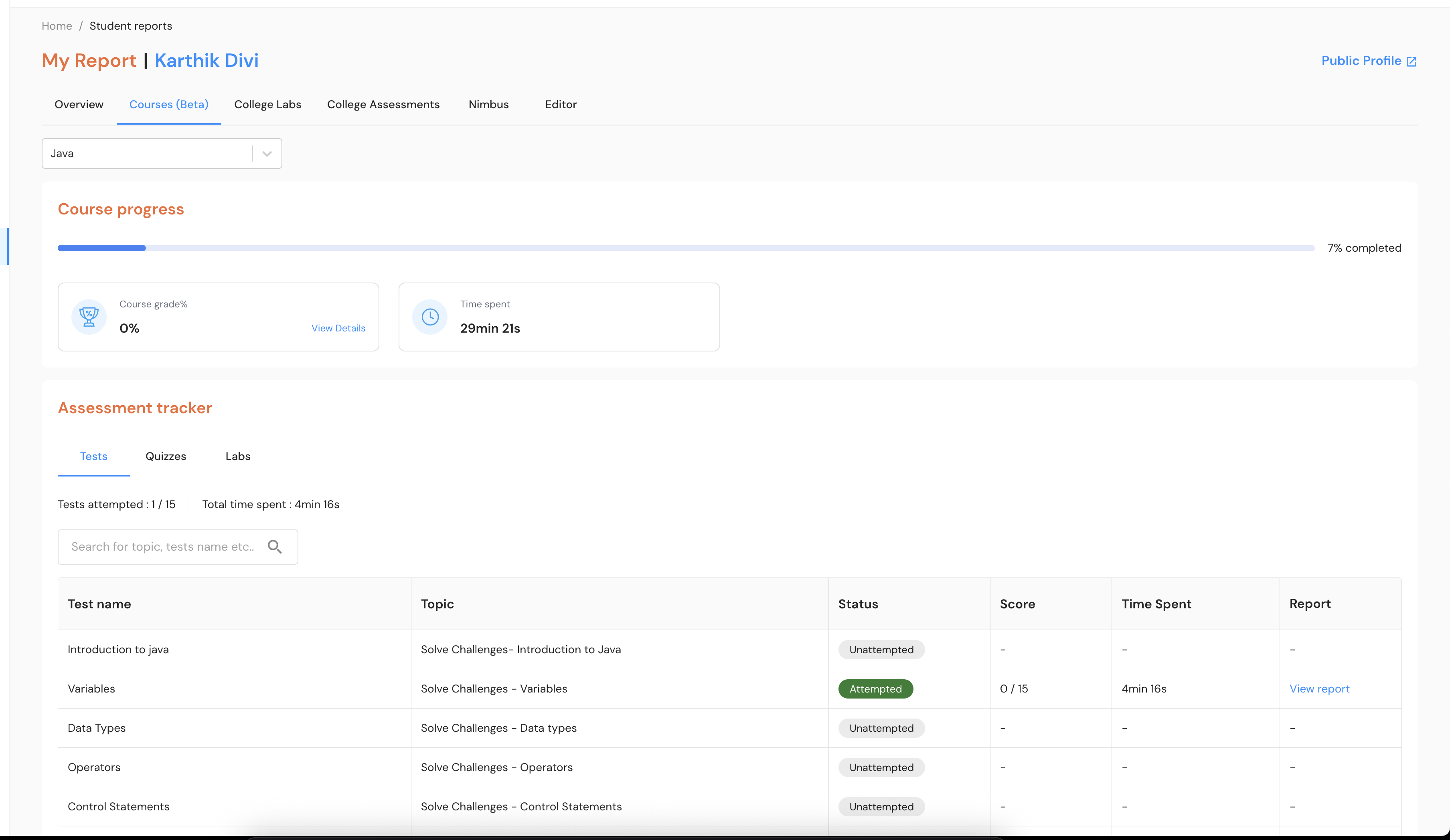Click the course progress bar
This screenshot has height=840, width=1450.
[x=686, y=248]
